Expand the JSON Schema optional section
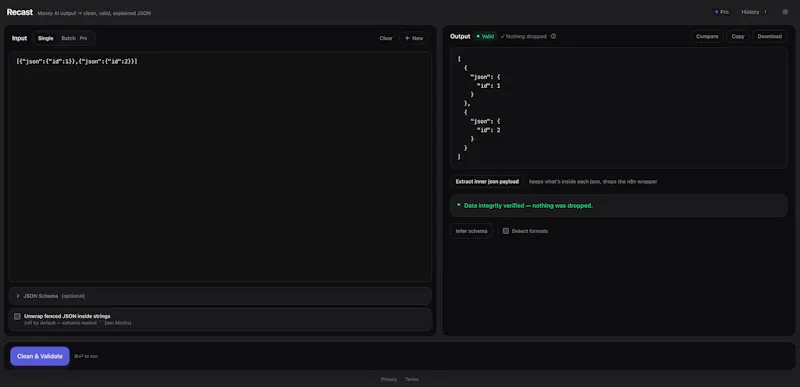 pos(220,296)
